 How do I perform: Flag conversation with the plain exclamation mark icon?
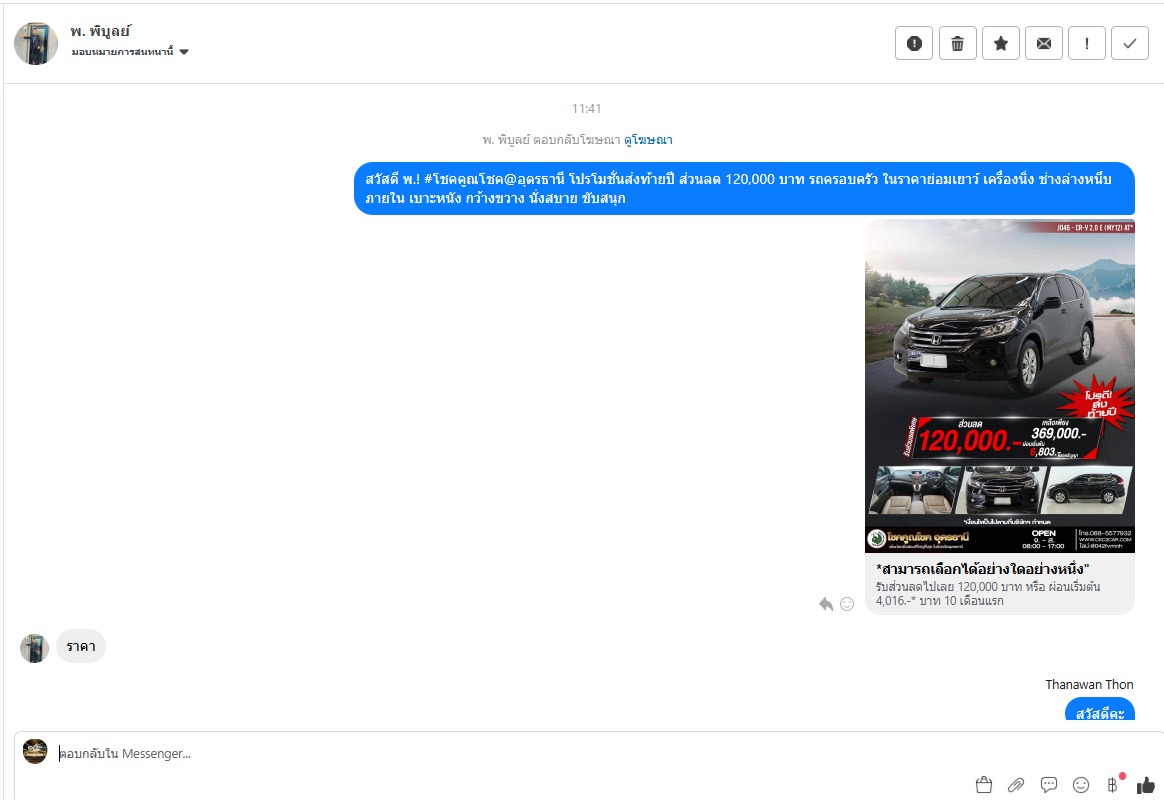coord(1087,43)
